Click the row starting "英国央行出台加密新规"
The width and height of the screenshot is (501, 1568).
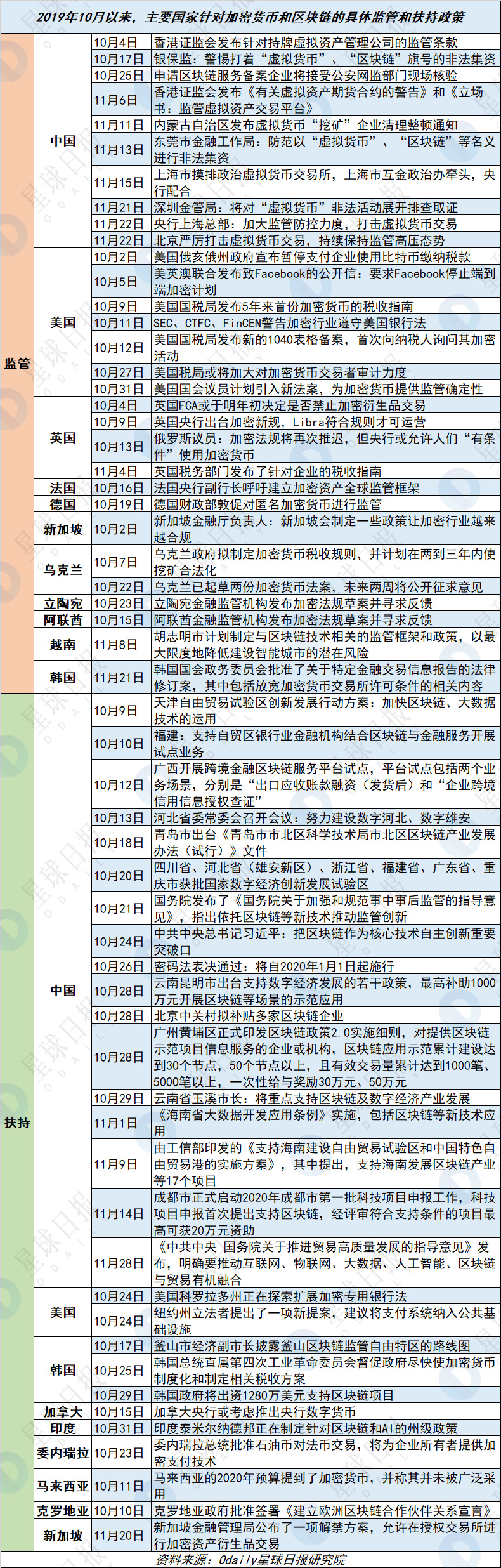coord(326,422)
